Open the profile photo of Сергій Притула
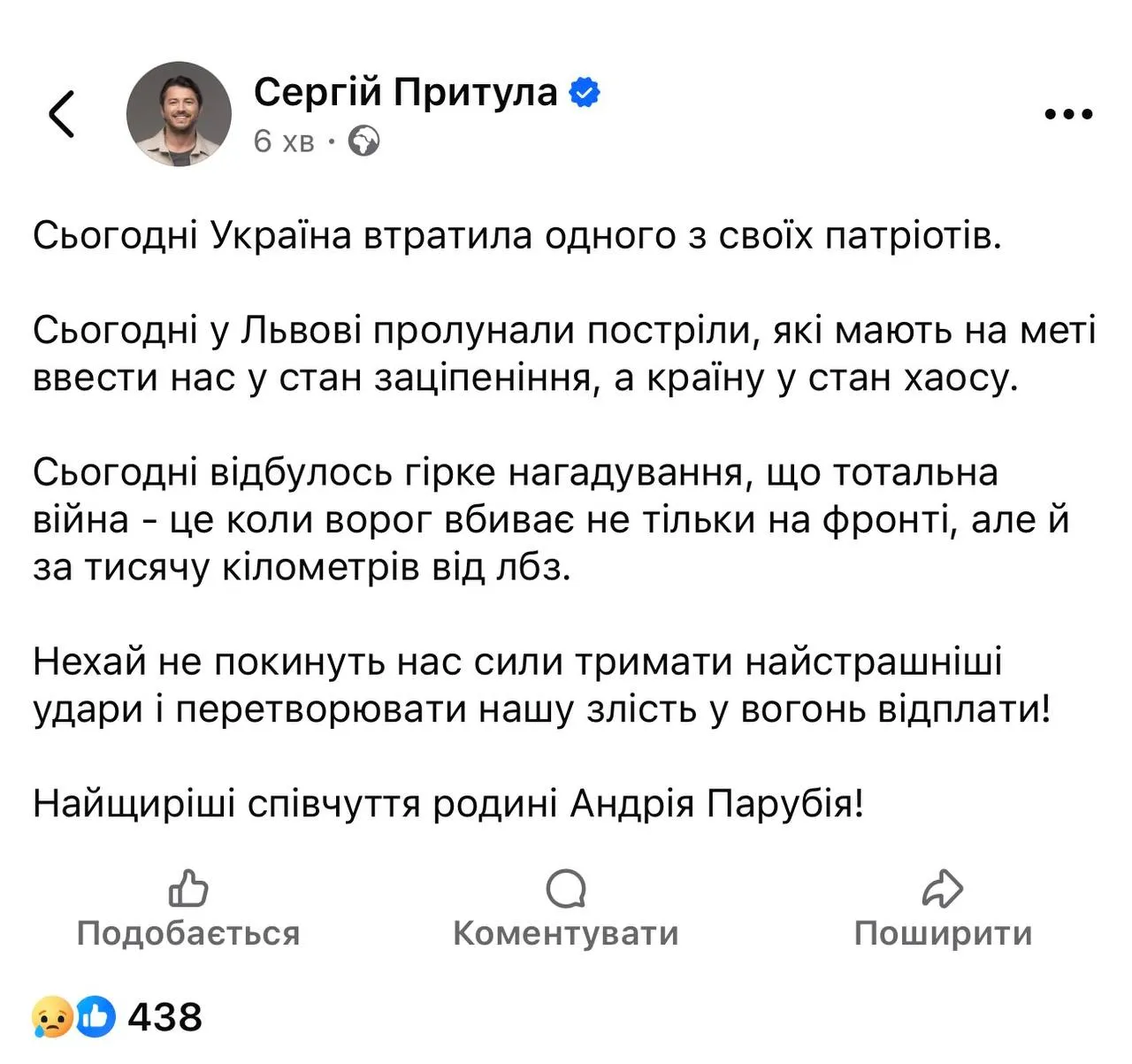 (x=180, y=113)
